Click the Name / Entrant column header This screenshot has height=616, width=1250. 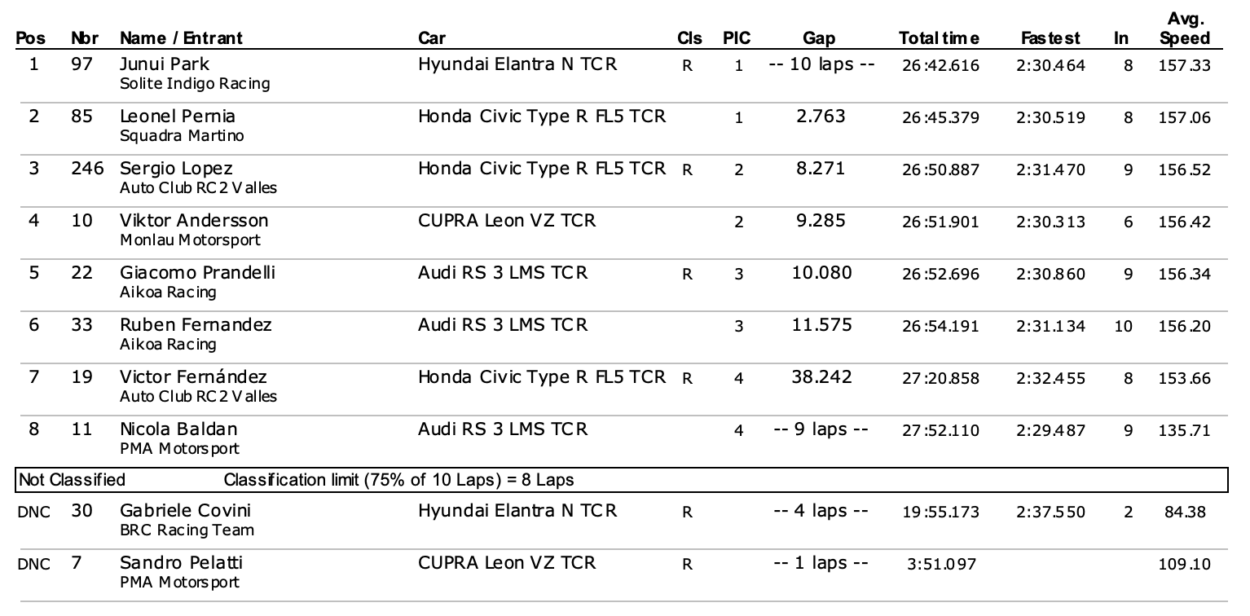[x=180, y=39]
